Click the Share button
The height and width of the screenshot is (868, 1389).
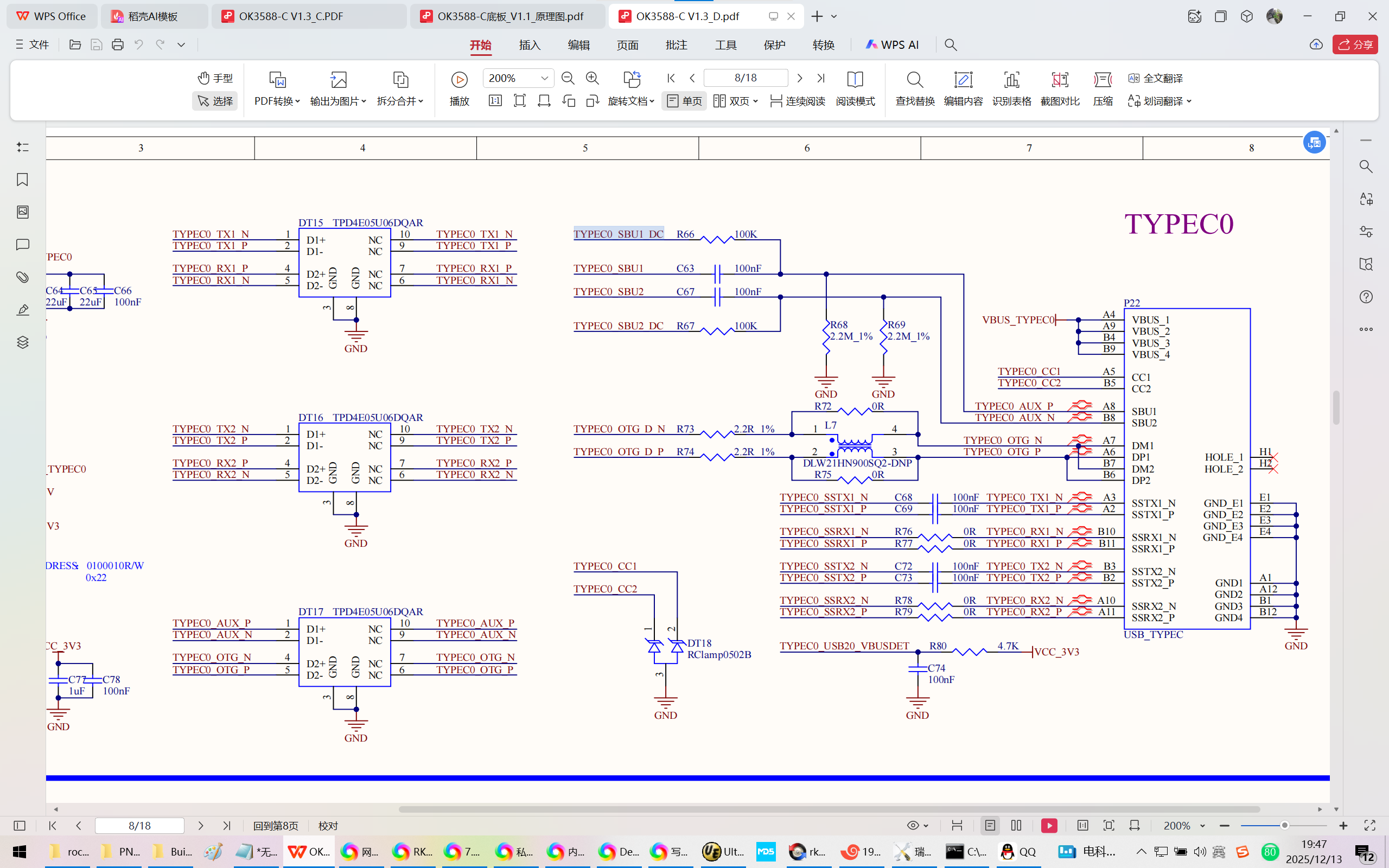[1355, 45]
